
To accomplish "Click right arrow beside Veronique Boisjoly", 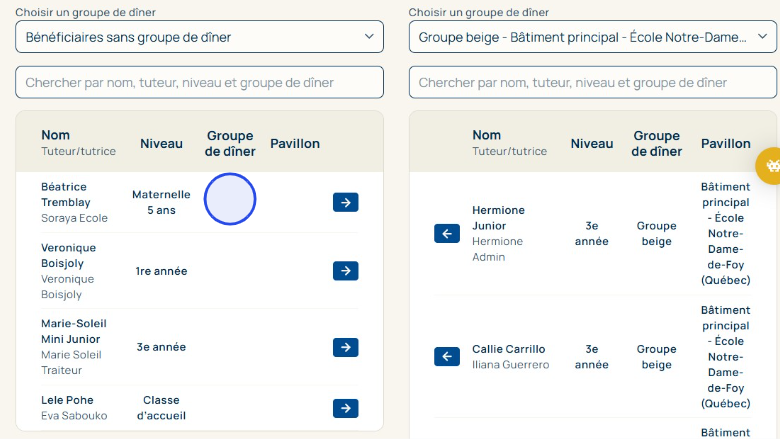I will coord(345,271).
